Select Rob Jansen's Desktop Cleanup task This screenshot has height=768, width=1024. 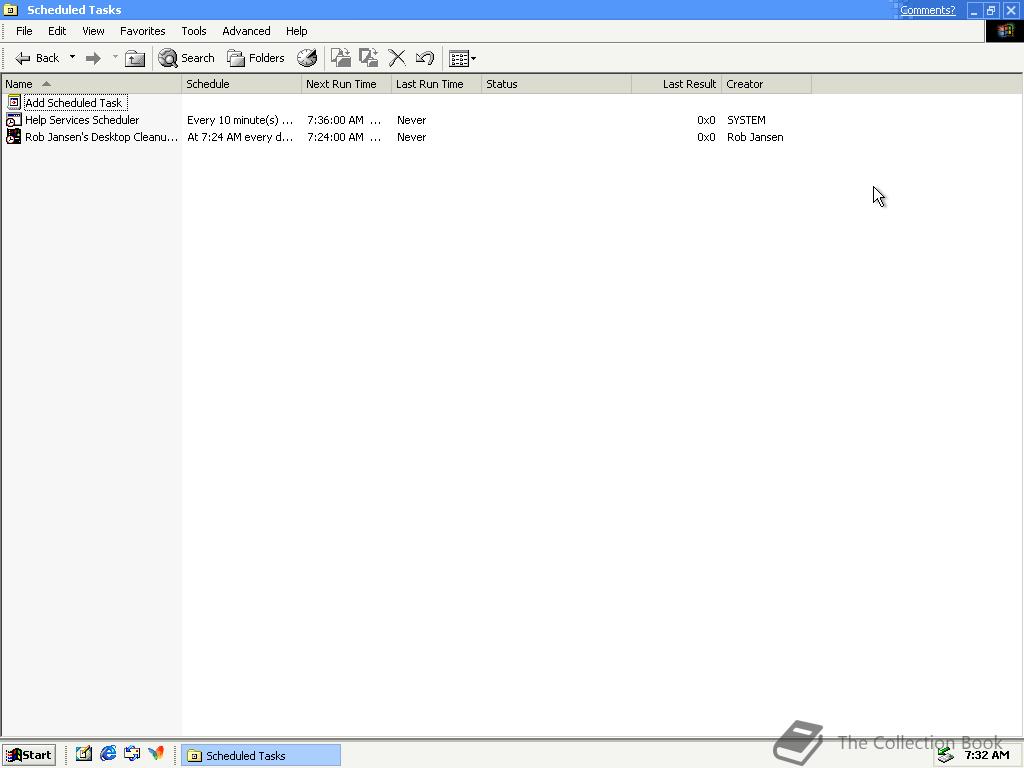click(101, 137)
